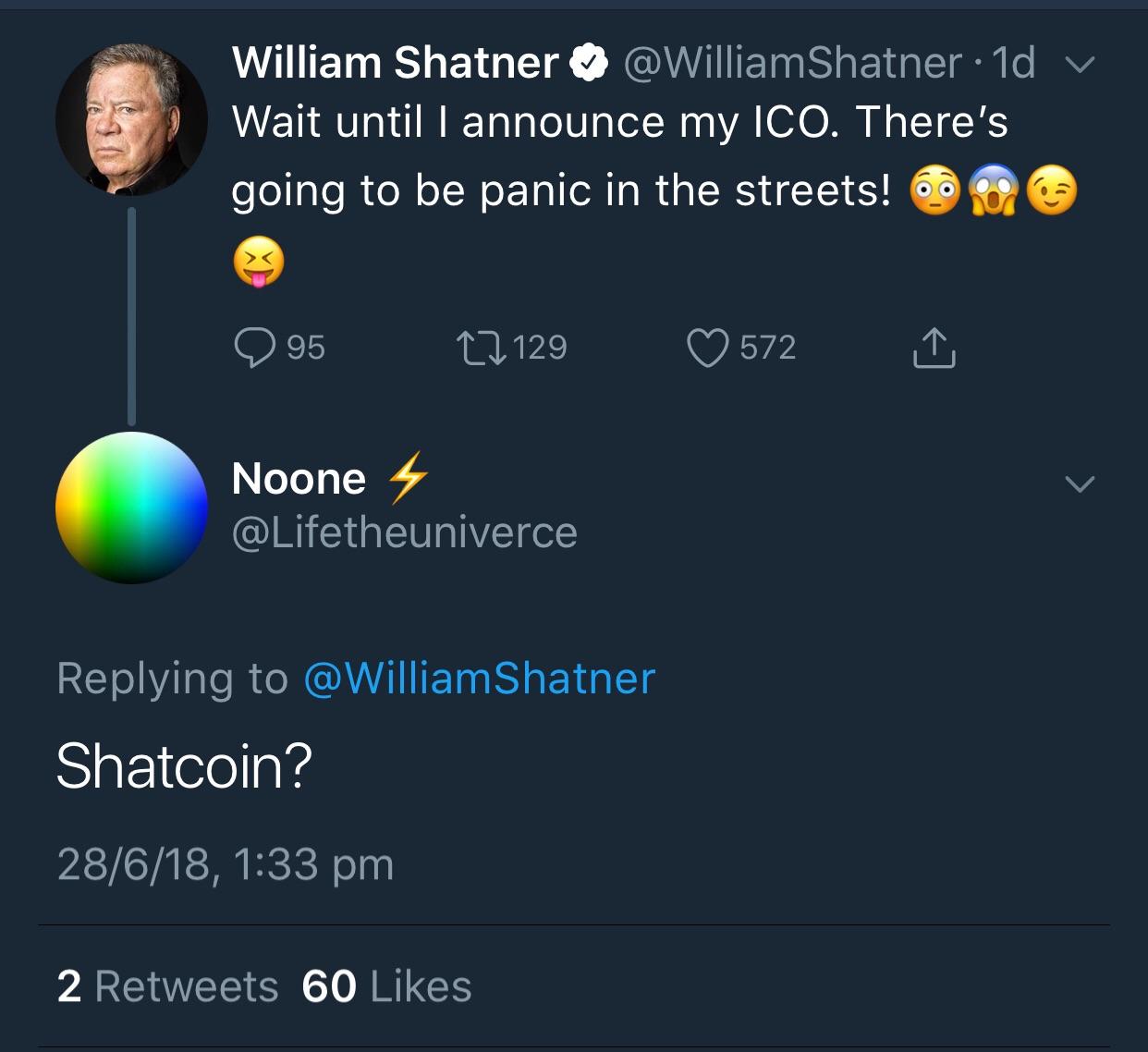This screenshot has width=1148, height=1052.
Task: Open the @Lifetheuniverce handle
Action: [404, 532]
